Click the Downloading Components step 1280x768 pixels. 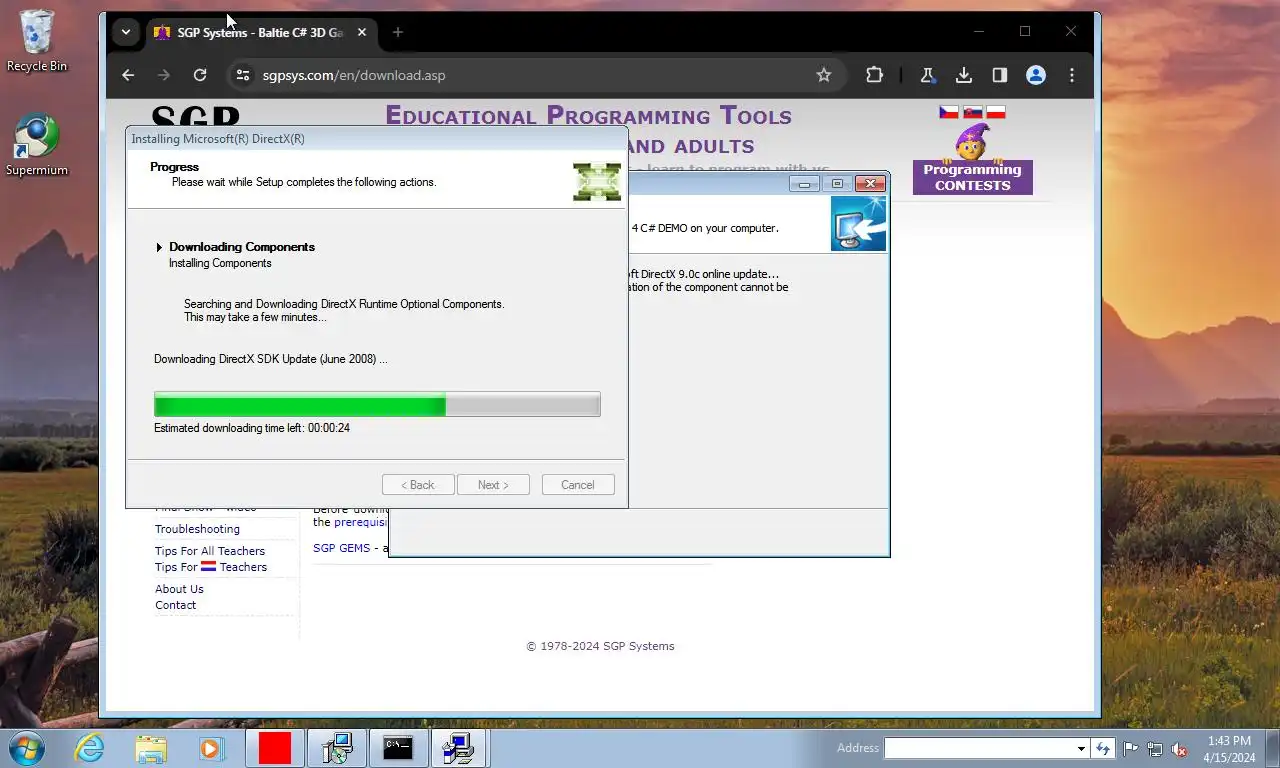(x=242, y=247)
